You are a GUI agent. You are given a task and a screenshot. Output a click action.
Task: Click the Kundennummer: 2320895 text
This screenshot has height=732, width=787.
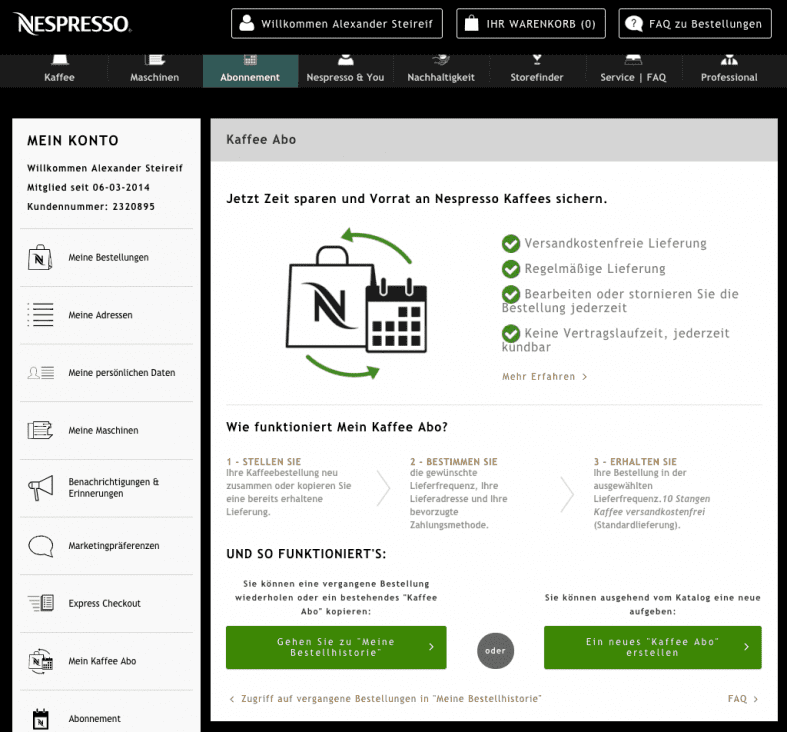pos(91,206)
